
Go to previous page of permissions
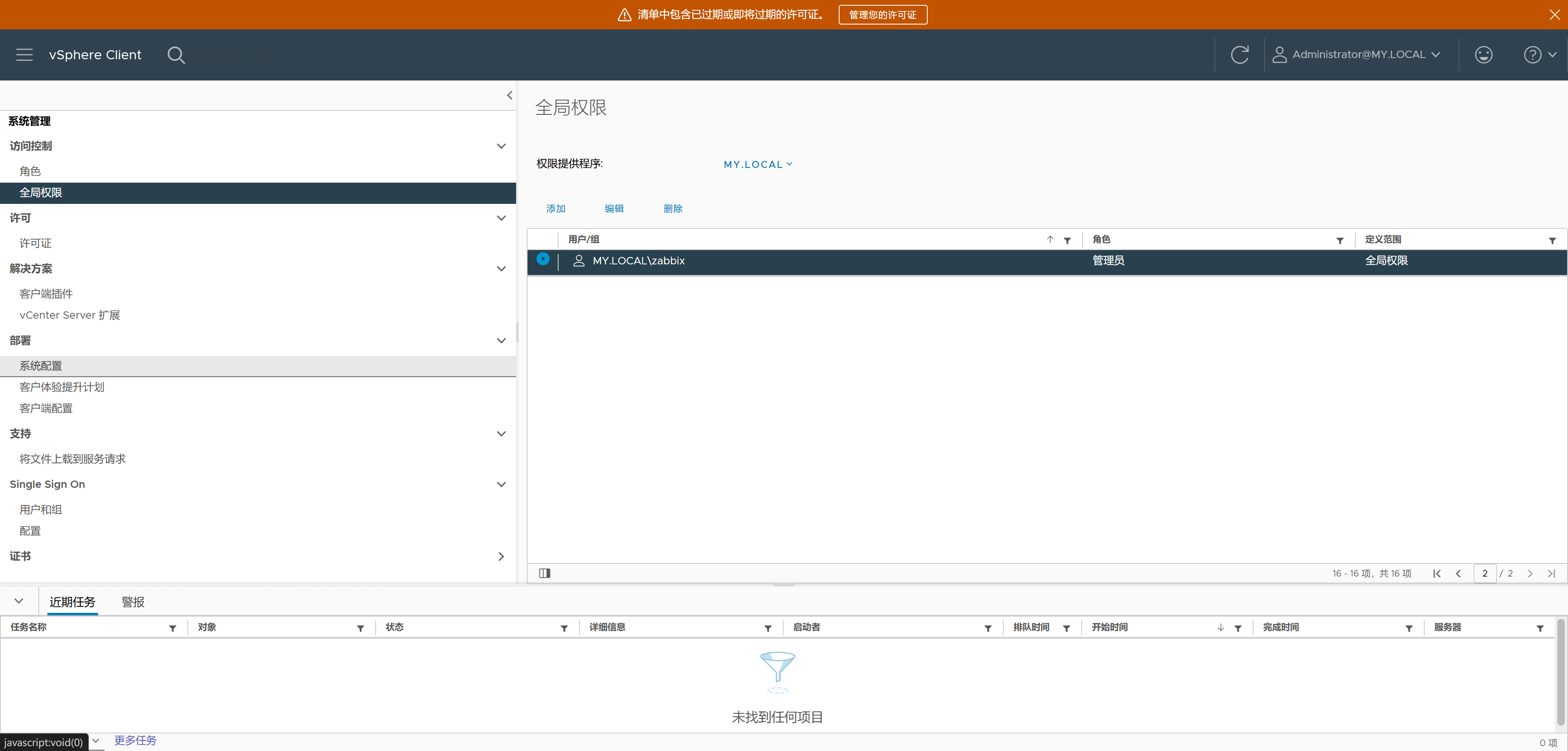pos(1458,574)
